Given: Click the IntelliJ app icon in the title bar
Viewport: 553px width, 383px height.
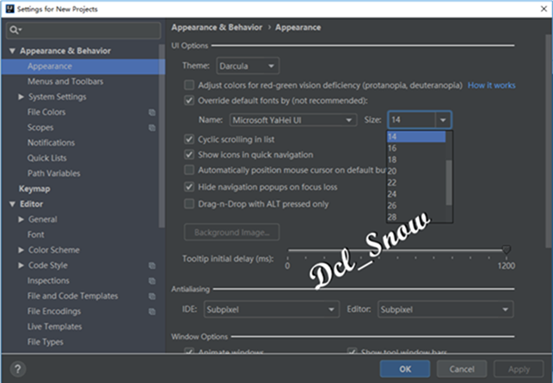Looking at the screenshot, I should pyautogui.click(x=10, y=9).
